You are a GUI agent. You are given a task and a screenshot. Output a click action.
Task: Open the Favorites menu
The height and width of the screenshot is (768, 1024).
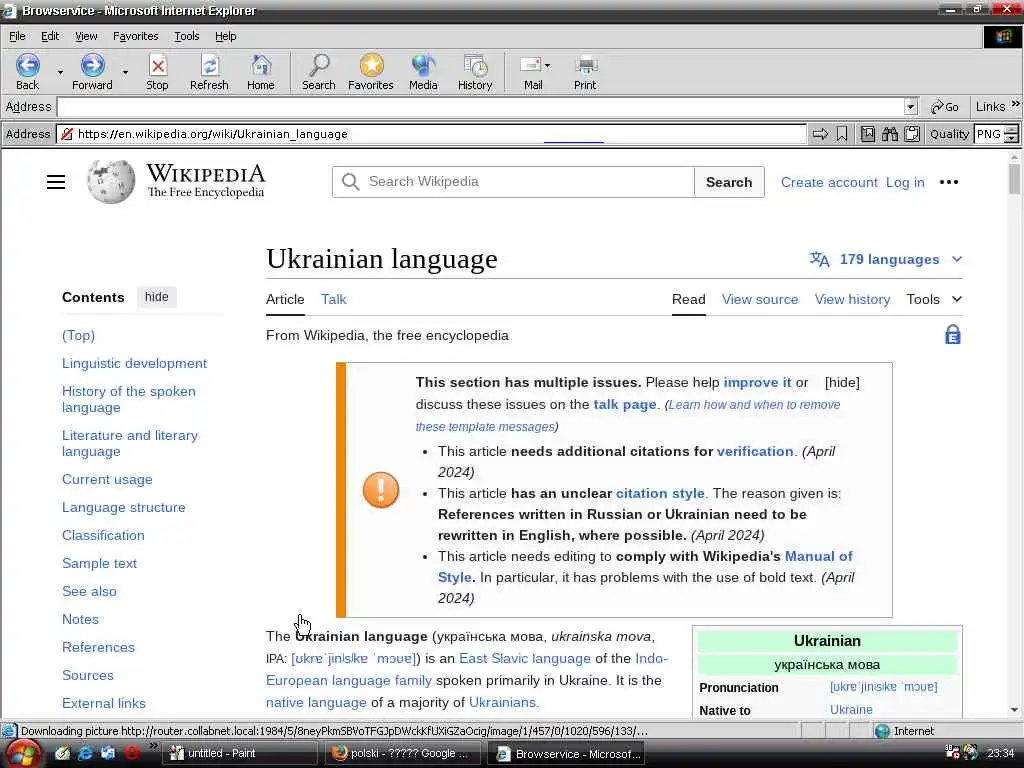click(136, 36)
